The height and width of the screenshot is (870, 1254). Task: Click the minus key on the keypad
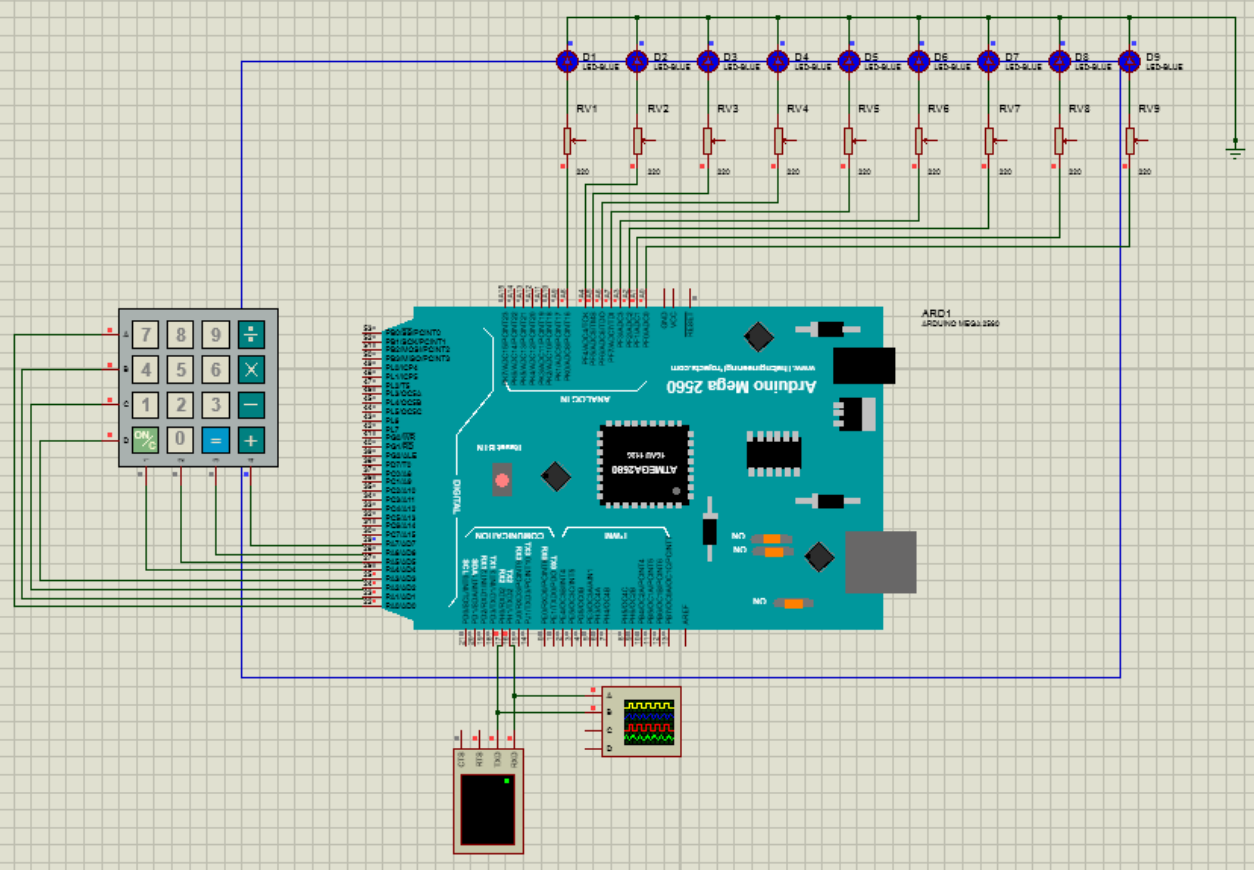tap(251, 405)
